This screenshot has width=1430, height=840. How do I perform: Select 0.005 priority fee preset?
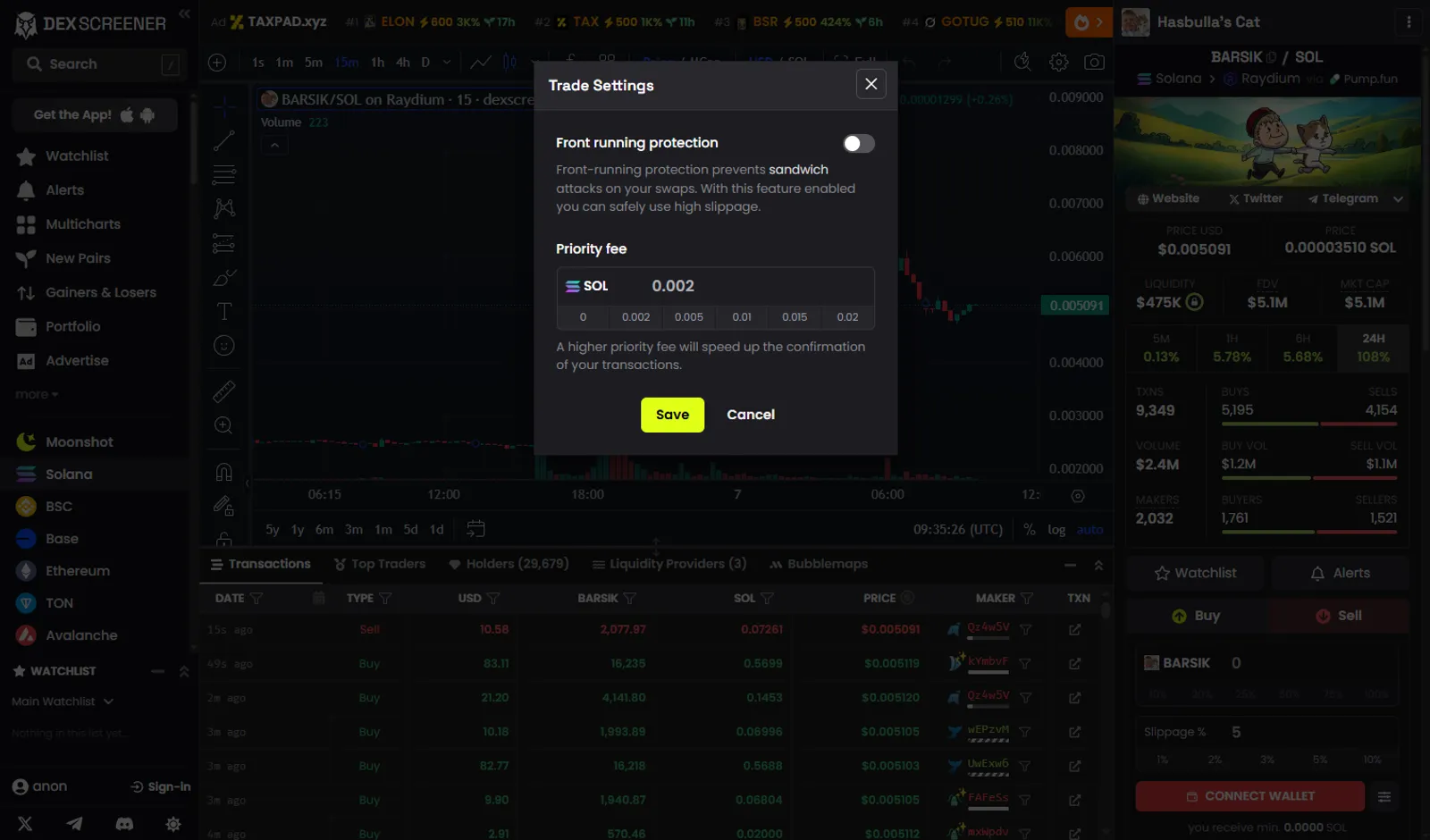689,317
